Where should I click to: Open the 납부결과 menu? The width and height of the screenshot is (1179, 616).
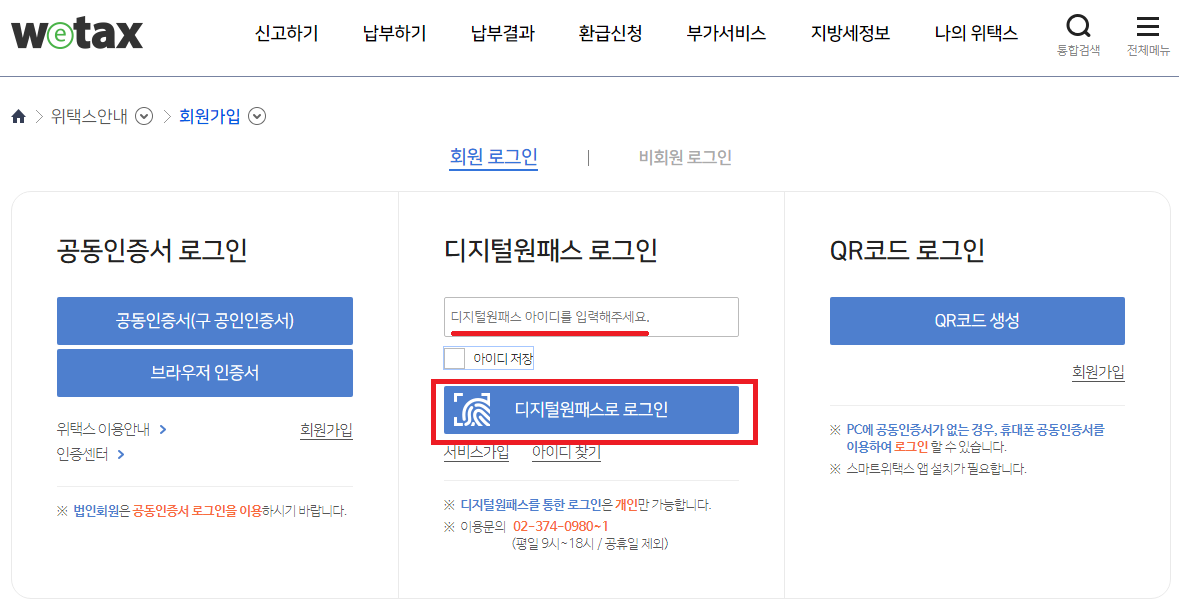(x=502, y=33)
